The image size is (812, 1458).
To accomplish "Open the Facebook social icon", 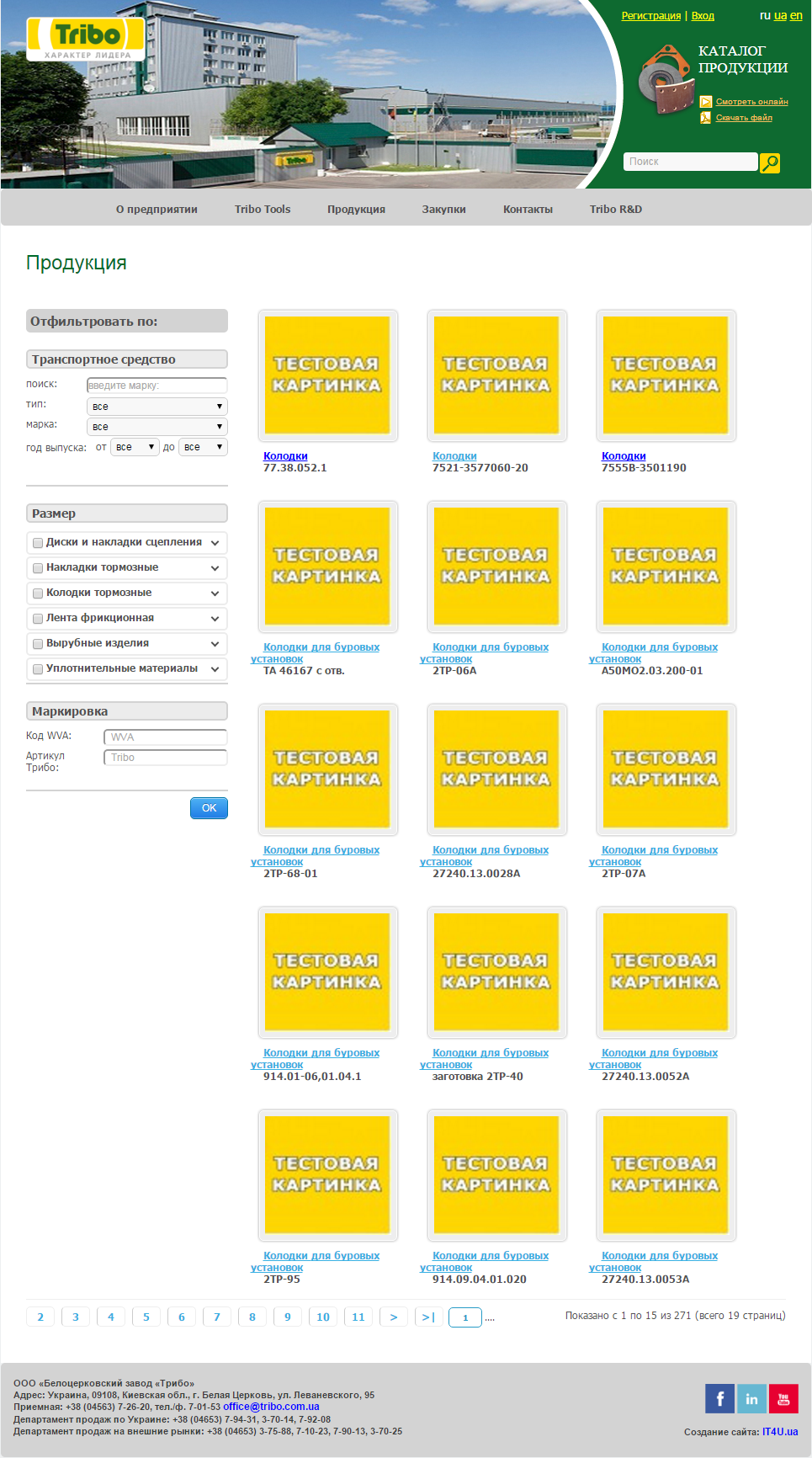I will [x=719, y=1398].
